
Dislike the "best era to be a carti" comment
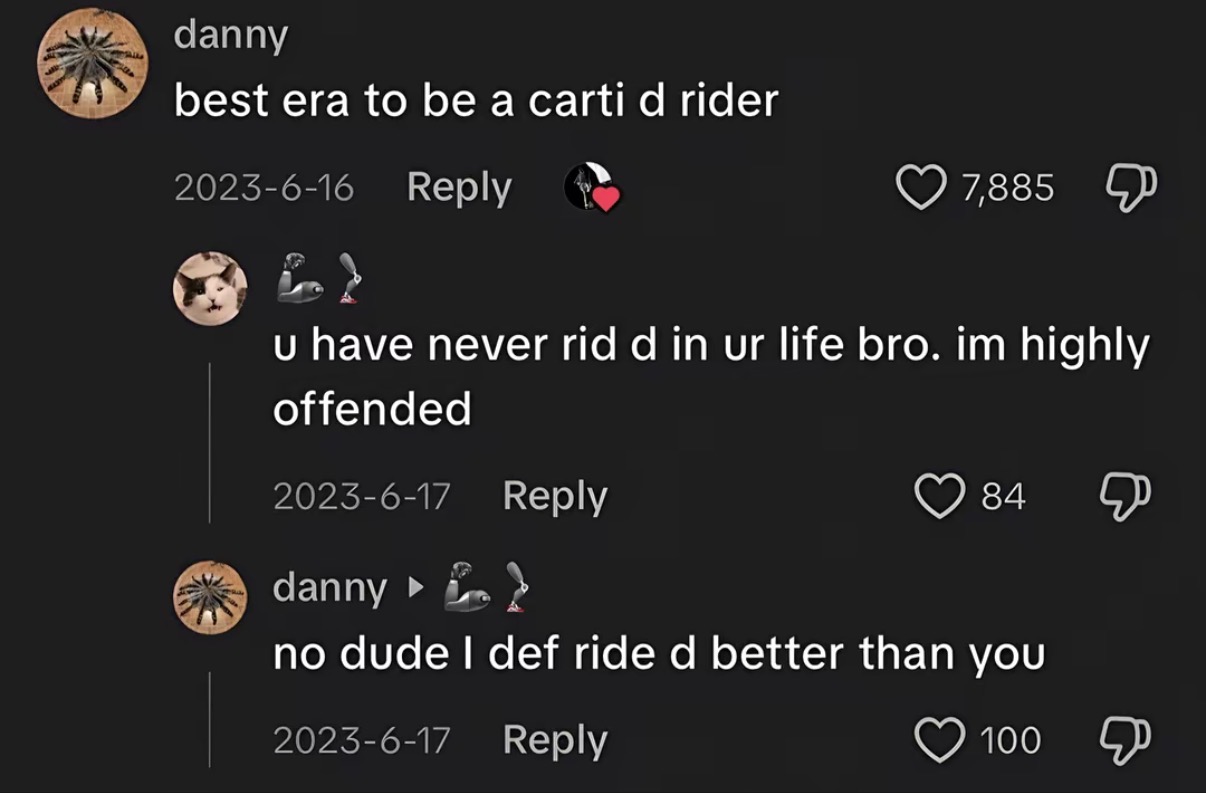click(x=1130, y=186)
